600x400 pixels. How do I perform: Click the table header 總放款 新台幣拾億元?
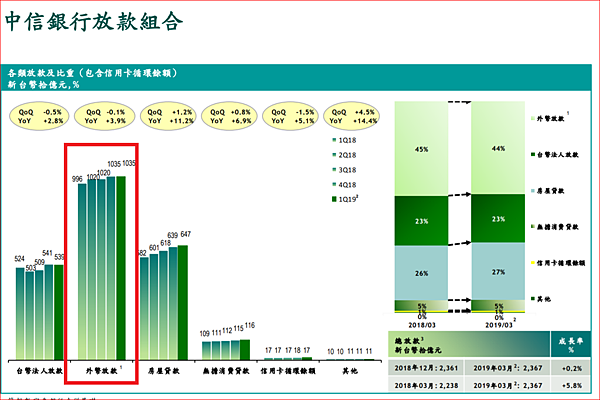click(469, 344)
